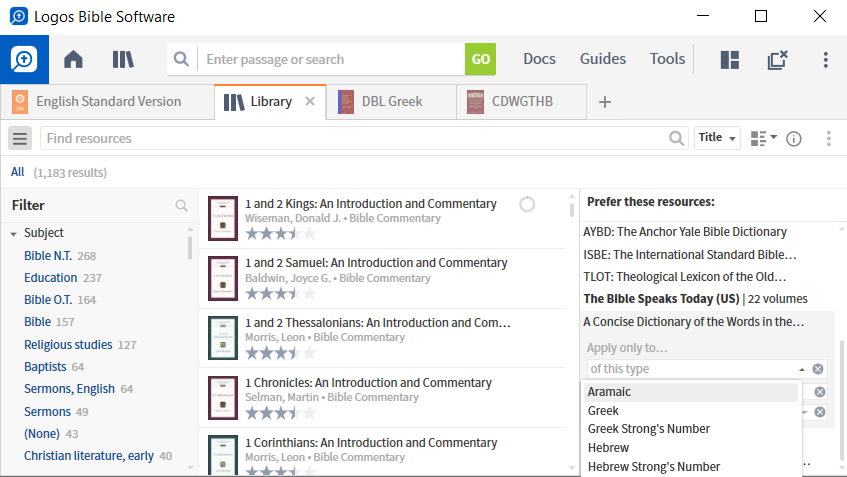Search filters with the Filter magnifier icon

tap(182, 205)
